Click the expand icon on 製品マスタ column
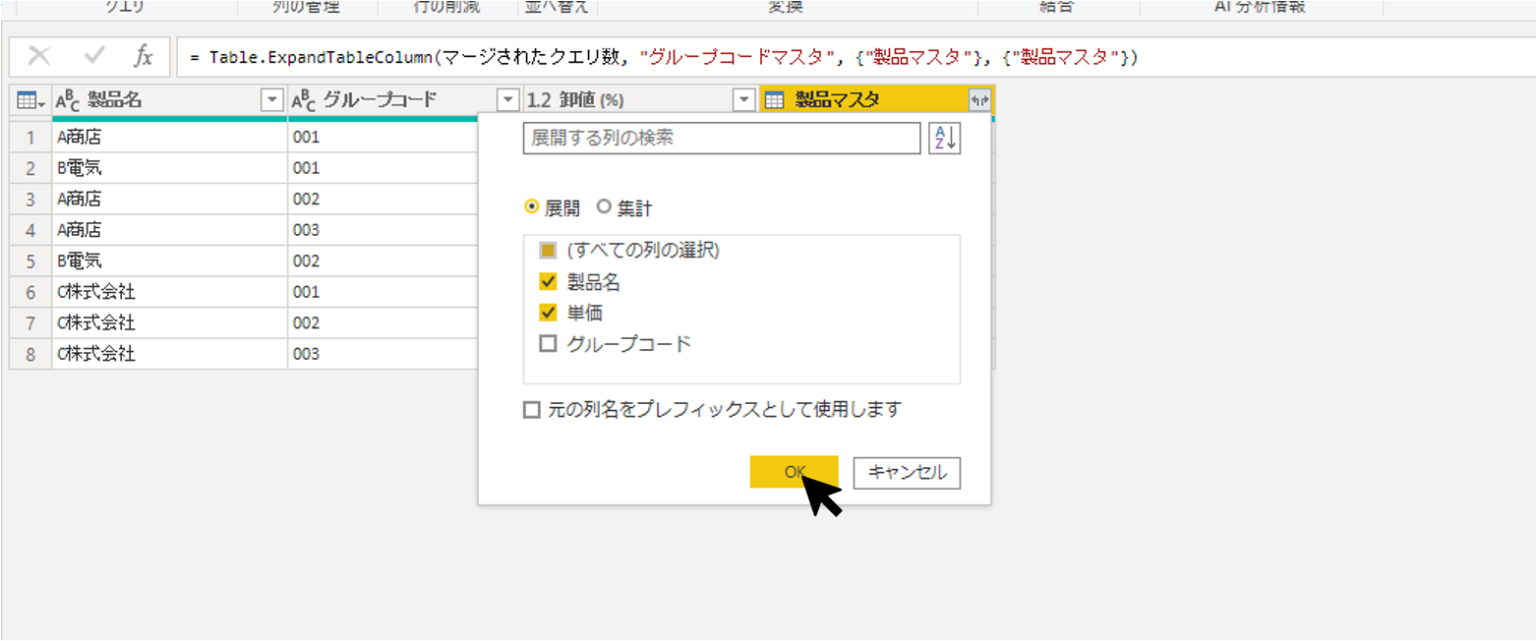The height and width of the screenshot is (641, 1536). click(x=979, y=100)
